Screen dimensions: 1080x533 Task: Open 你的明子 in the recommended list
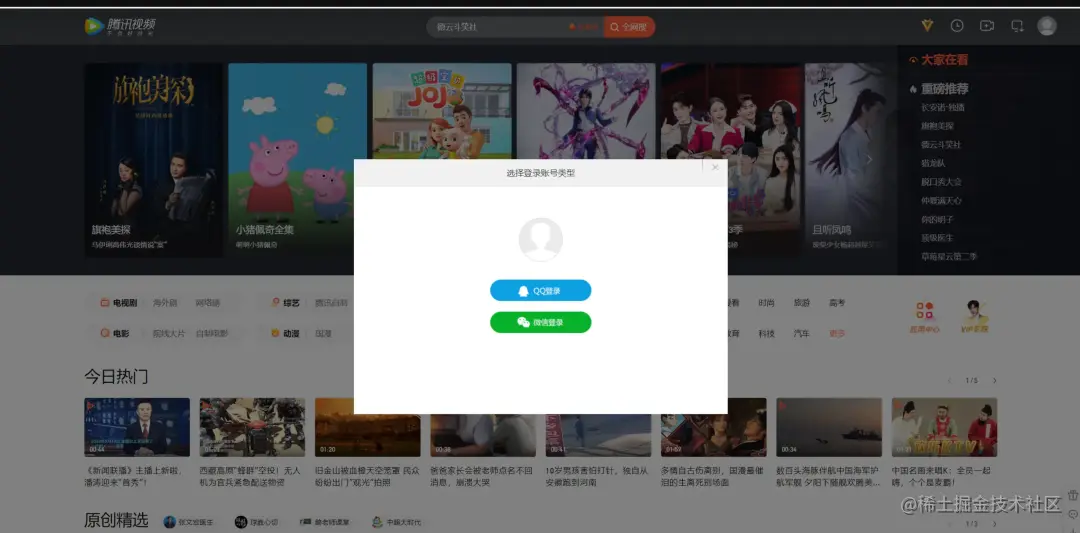point(937,219)
